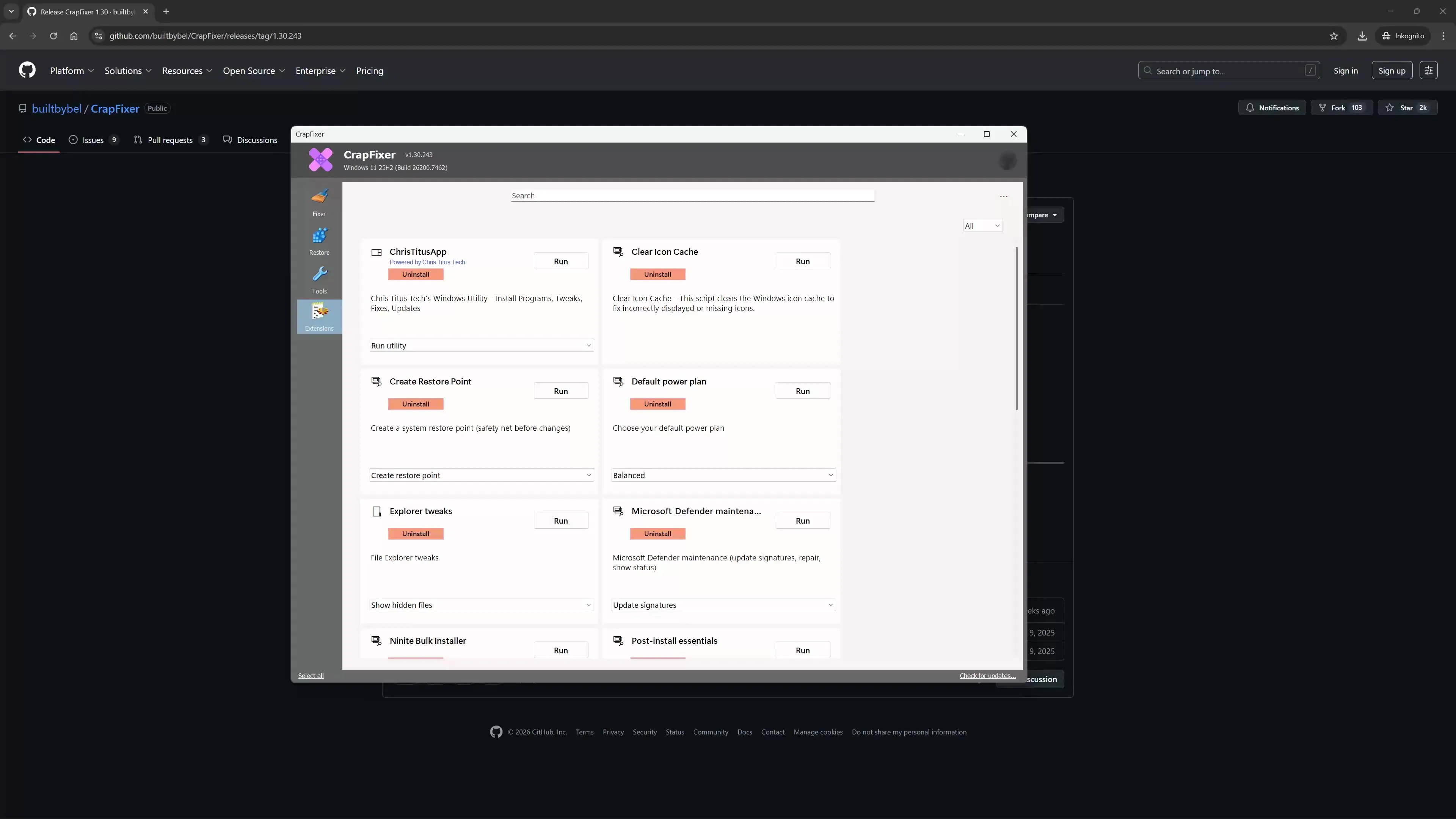Open the Update signatures dropdown
Image resolution: width=1456 pixels, height=819 pixels.
(x=723, y=605)
